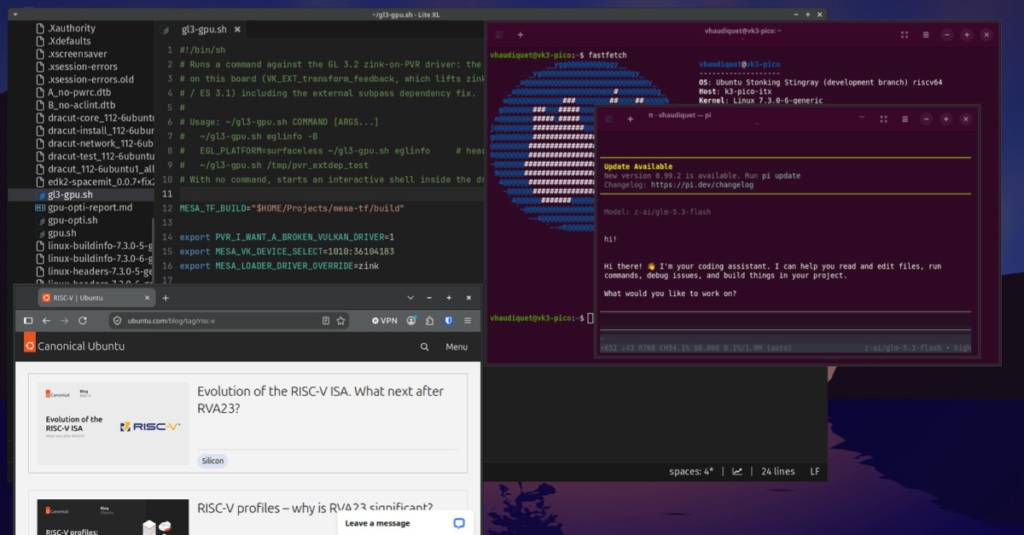Click the Model: z-ai/glm-5.3-flash line in pi
Viewport: 1024px width, 535px height.
click(657, 212)
